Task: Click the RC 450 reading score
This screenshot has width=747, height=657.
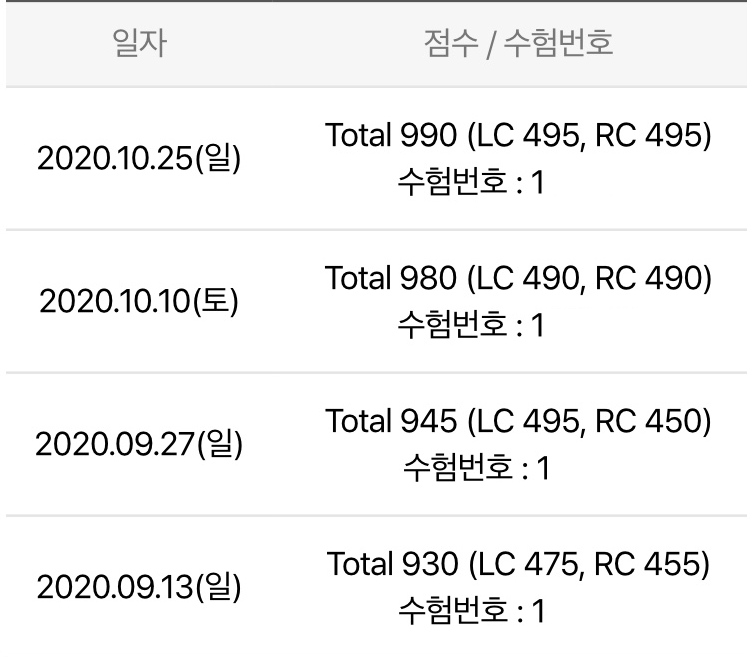Action: pyautogui.click(x=648, y=424)
